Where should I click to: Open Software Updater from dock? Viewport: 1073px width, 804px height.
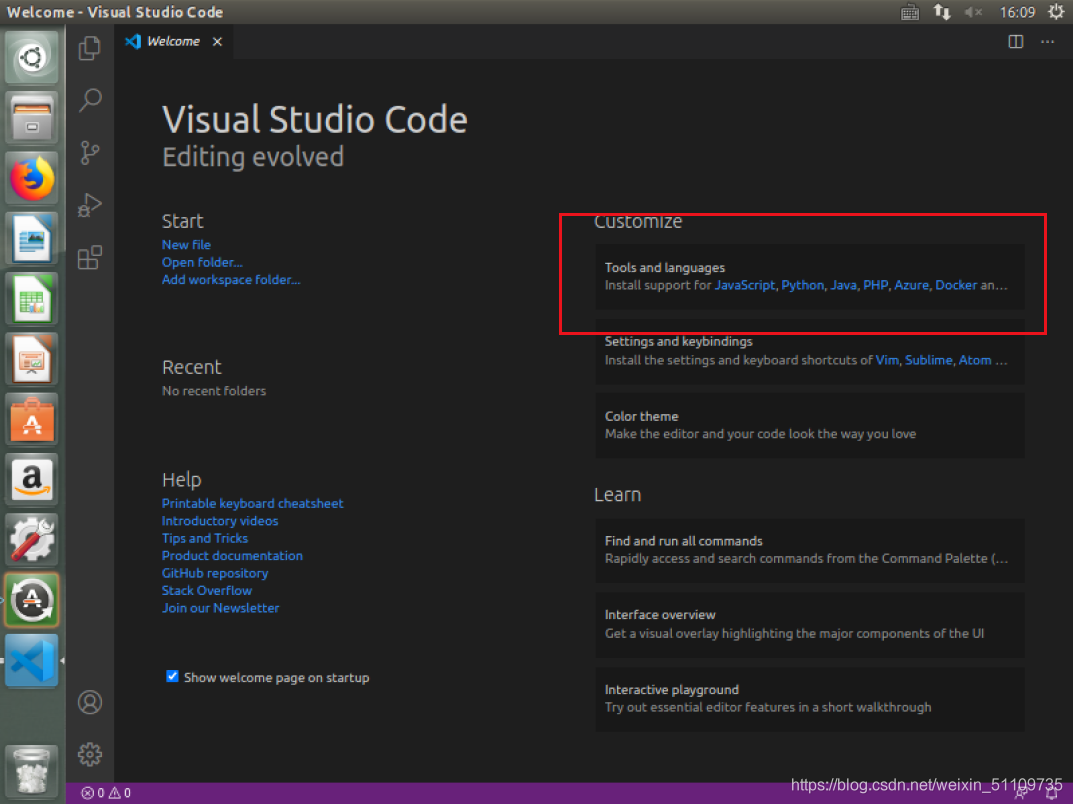[x=31, y=599]
